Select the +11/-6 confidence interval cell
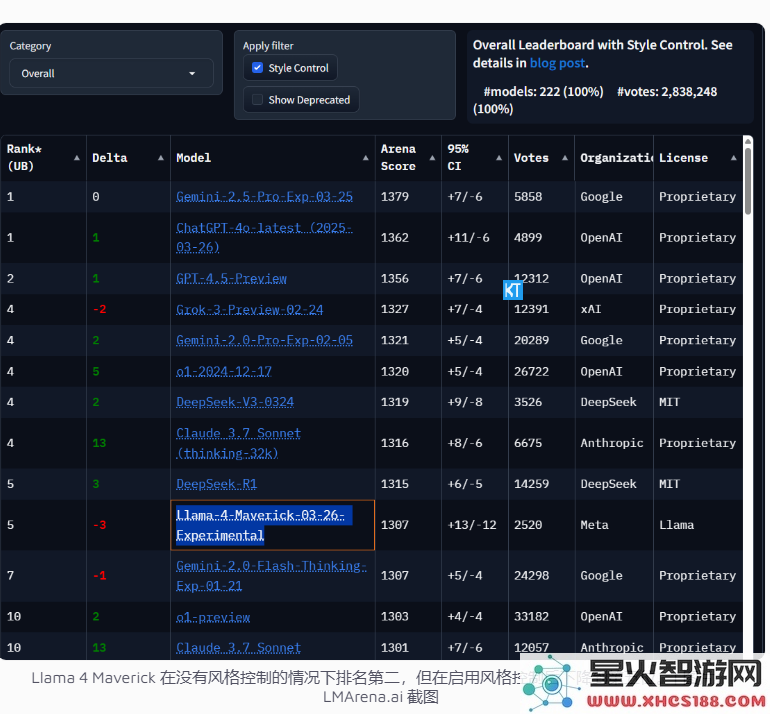 coord(475,237)
